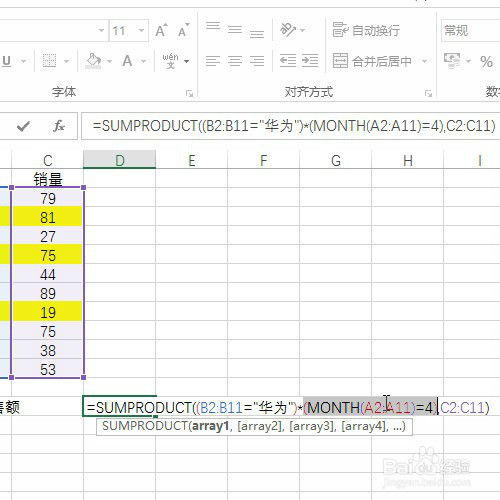Viewport: 500px width, 500px height.
Task: Align text left
Action: 213,61
